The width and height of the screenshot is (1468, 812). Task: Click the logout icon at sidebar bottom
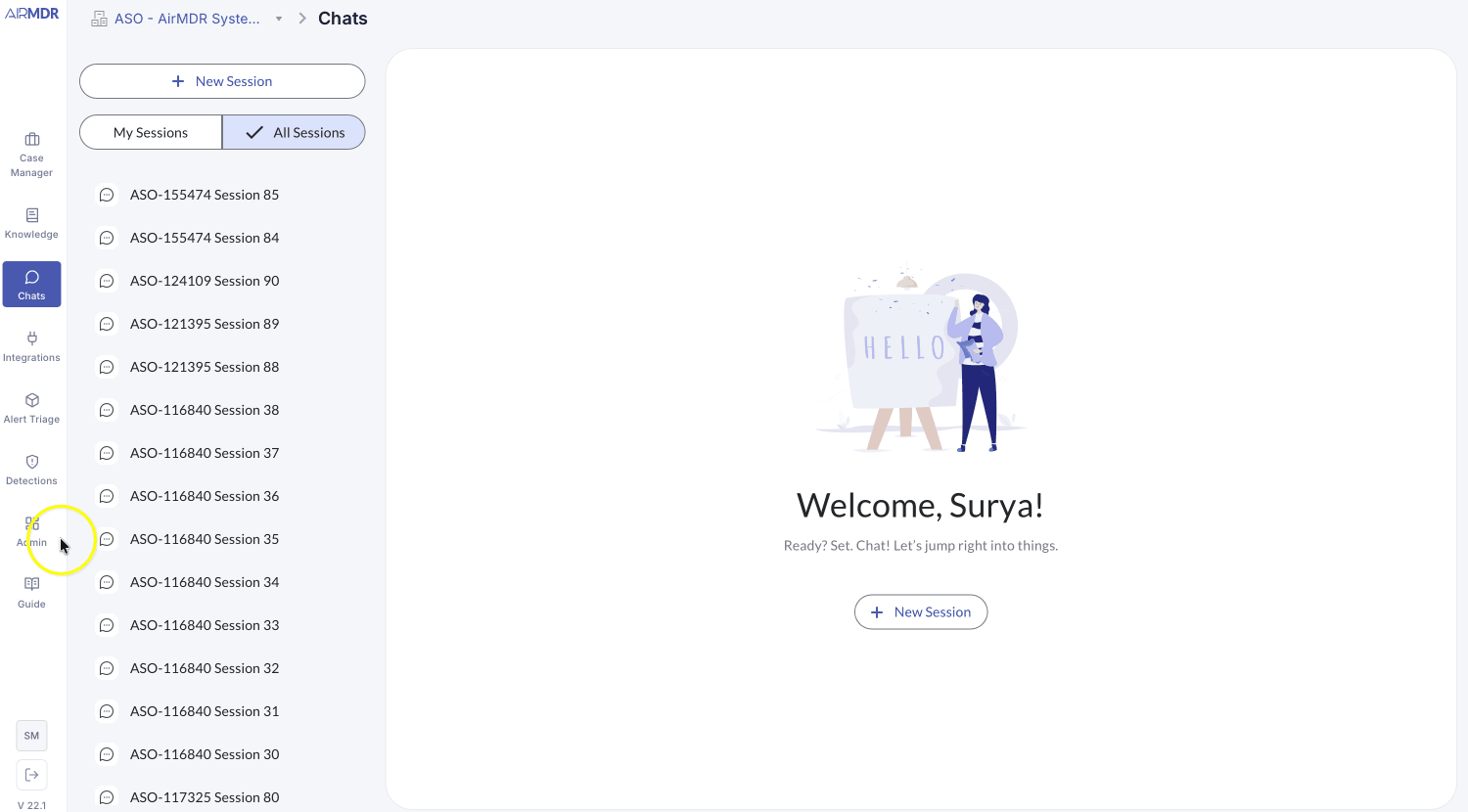point(31,774)
